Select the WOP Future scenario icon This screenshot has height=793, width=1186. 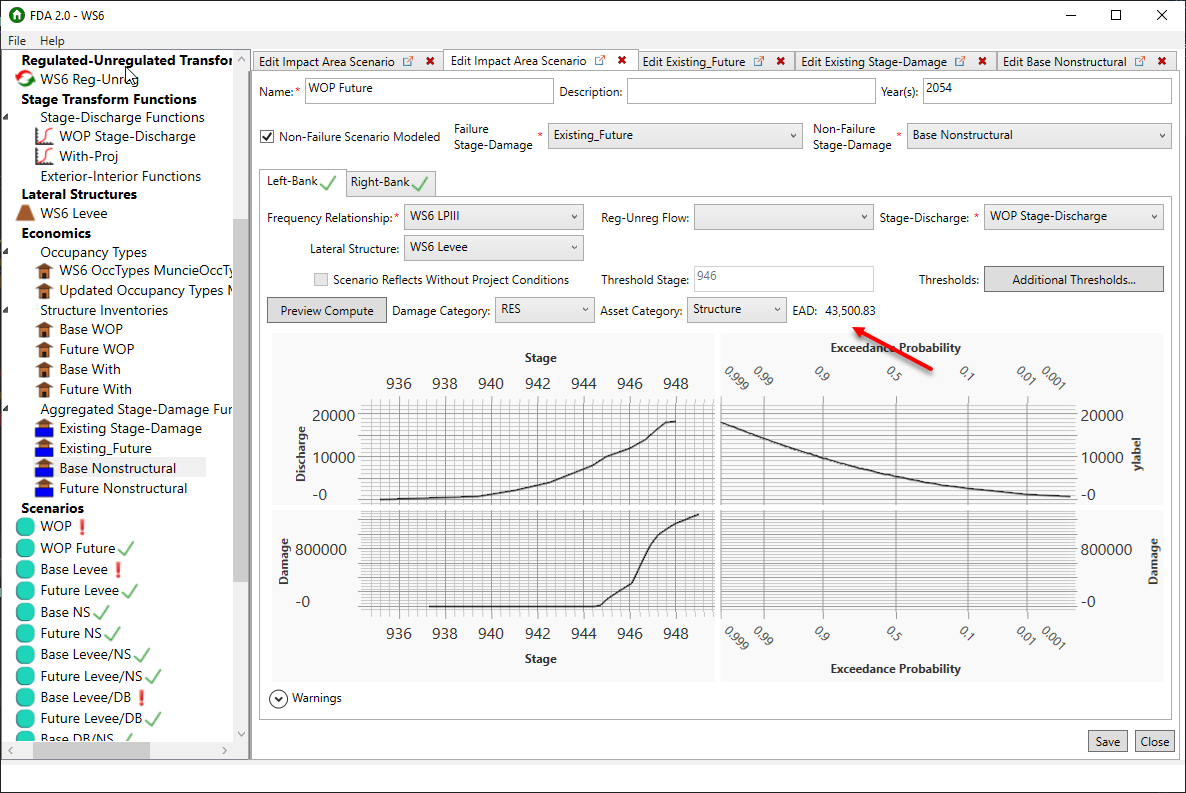pos(24,548)
